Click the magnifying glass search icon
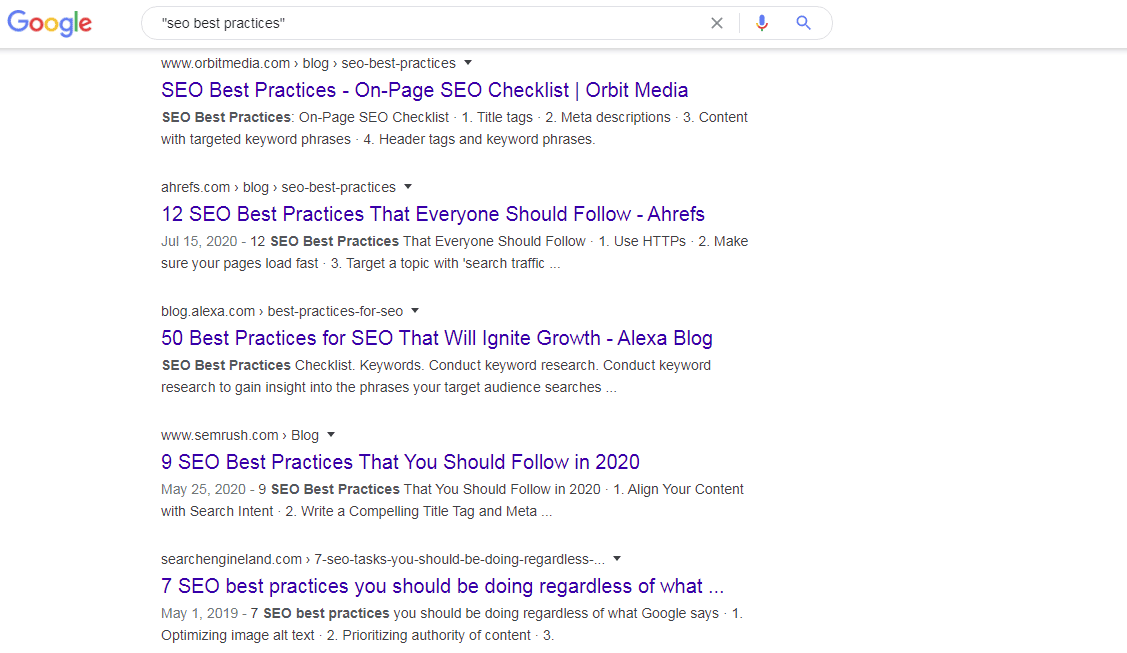 point(804,23)
